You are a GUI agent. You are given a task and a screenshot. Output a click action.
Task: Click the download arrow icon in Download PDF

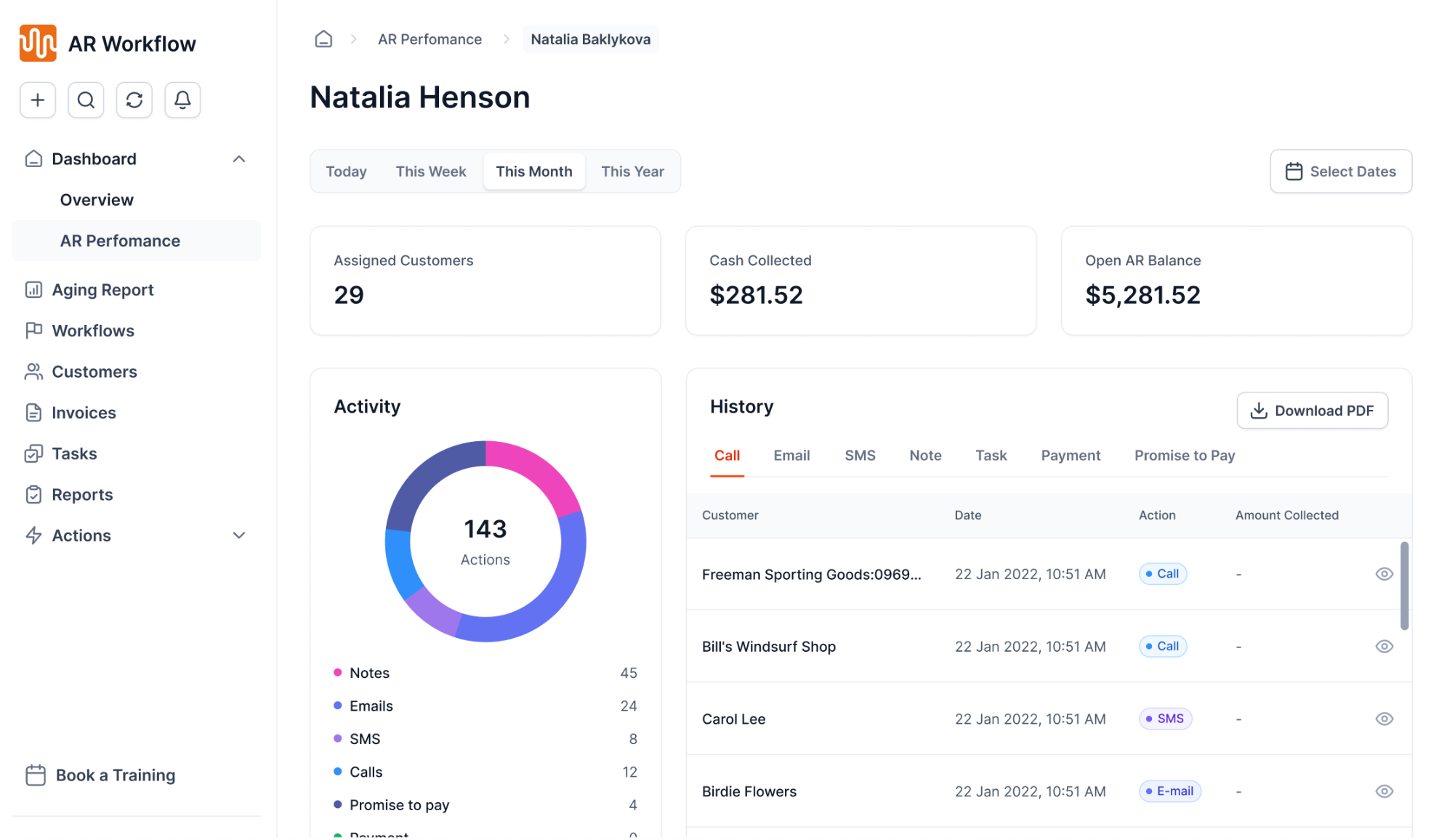coord(1259,411)
